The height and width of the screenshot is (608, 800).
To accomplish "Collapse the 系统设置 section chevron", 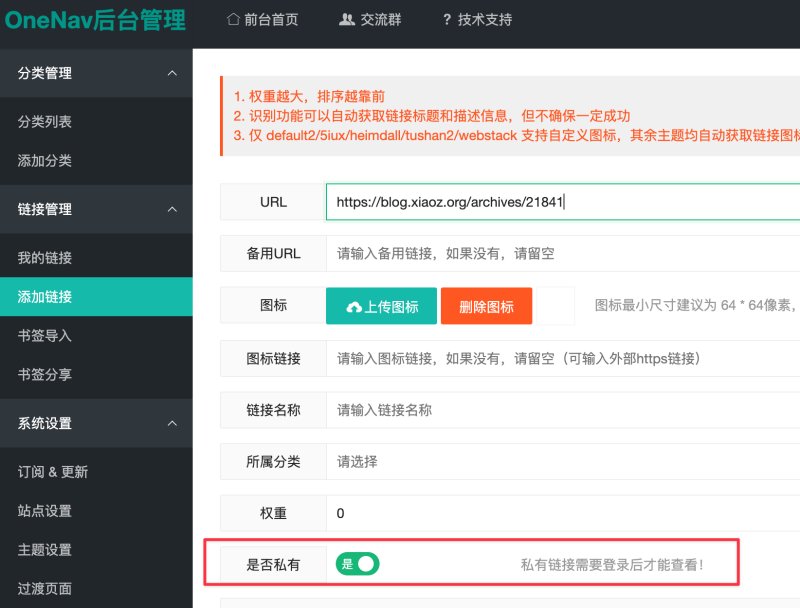I will pos(172,423).
